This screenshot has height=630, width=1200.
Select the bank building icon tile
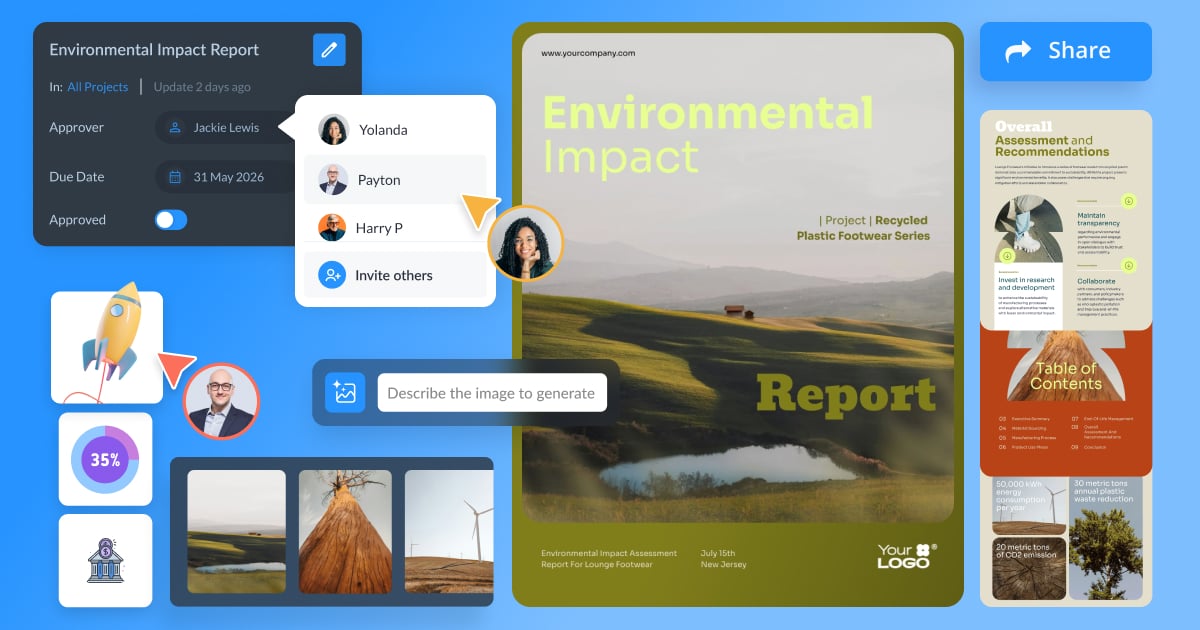(105, 560)
